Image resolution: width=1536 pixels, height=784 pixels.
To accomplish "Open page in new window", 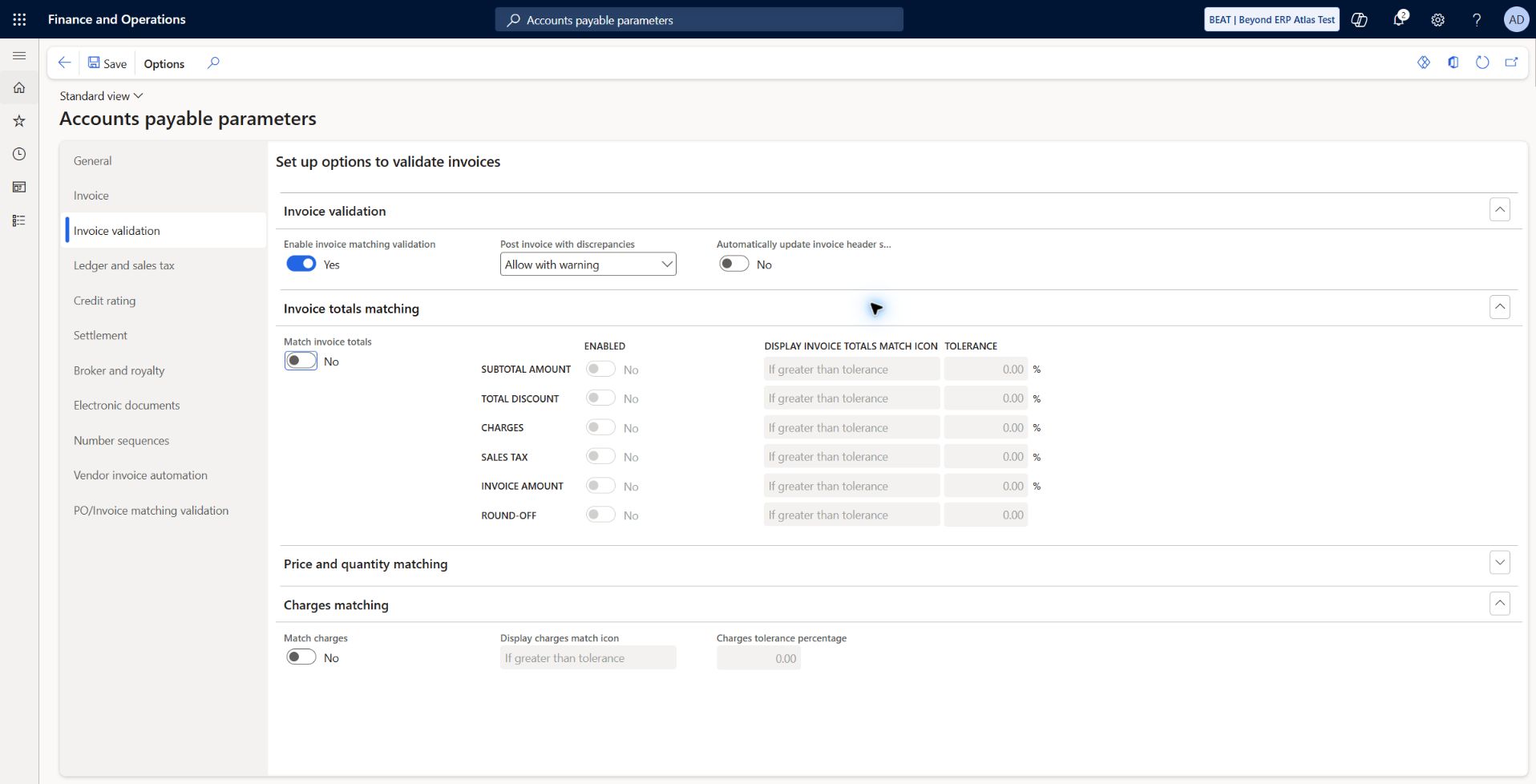I will coord(1511,63).
